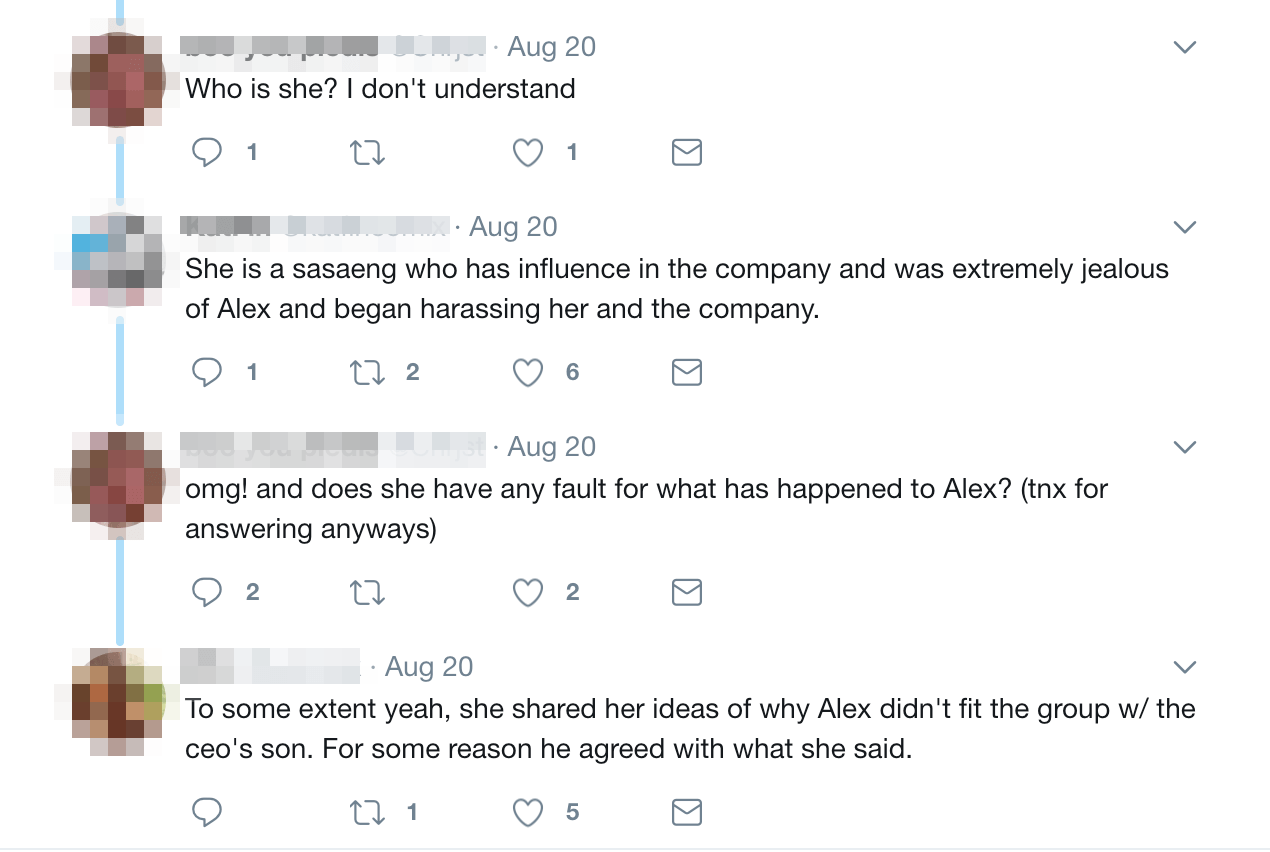Reply to the 'omg! and does she' tweet
This screenshot has height=852, width=1270.
207,593
